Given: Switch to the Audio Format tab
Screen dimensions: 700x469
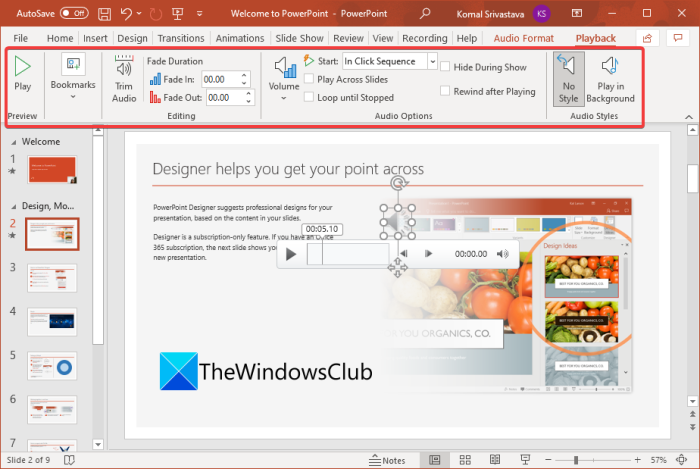Looking at the screenshot, I should click(523, 38).
